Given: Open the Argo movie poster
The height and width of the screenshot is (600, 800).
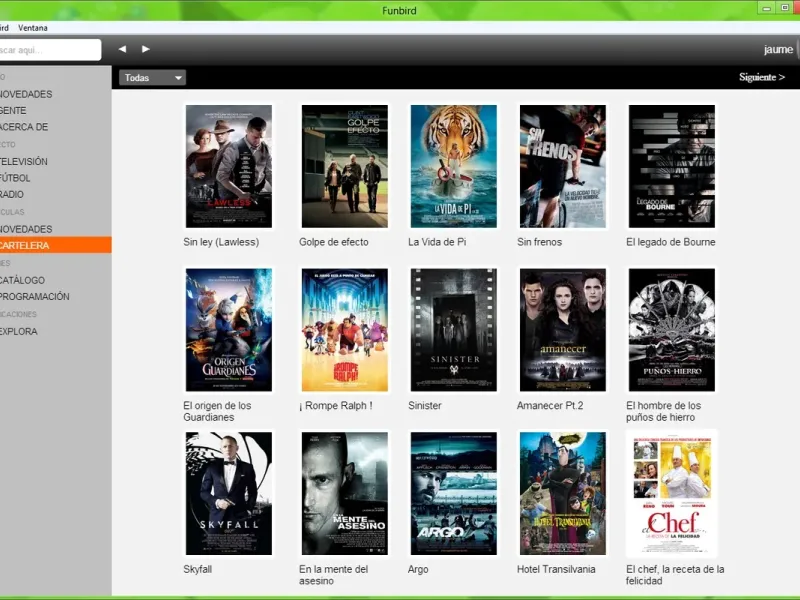Looking at the screenshot, I should pyautogui.click(x=454, y=493).
